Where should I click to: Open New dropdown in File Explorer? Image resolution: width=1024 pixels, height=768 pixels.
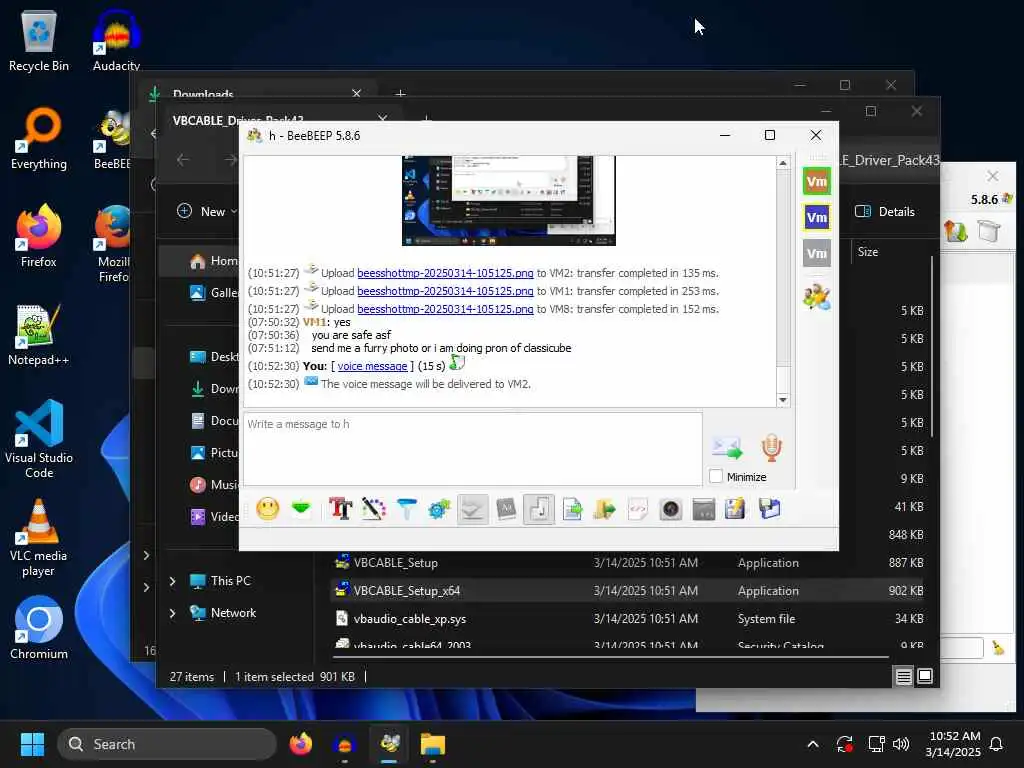coord(207,211)
